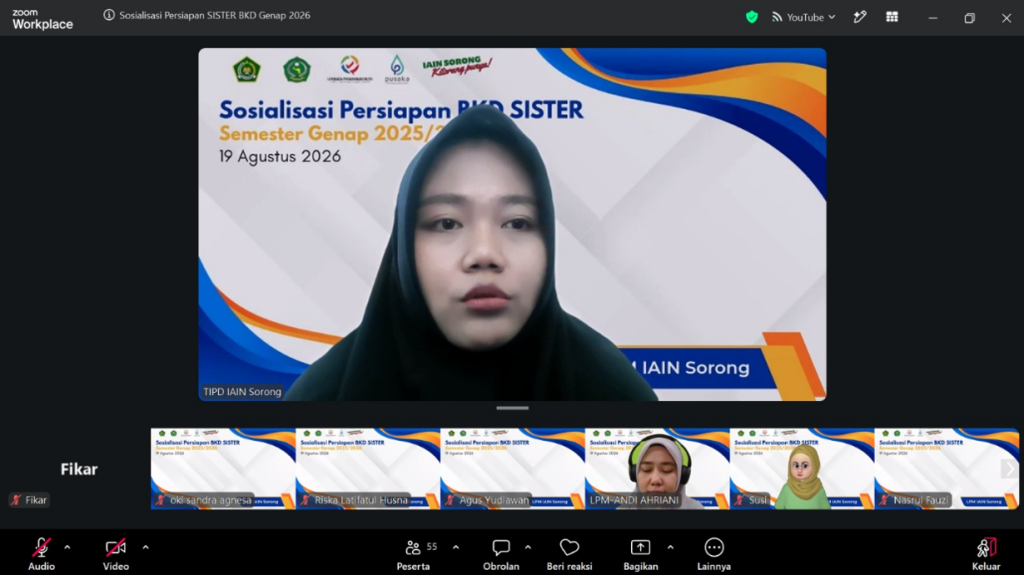Click the main speaker video

pos(513,224)
